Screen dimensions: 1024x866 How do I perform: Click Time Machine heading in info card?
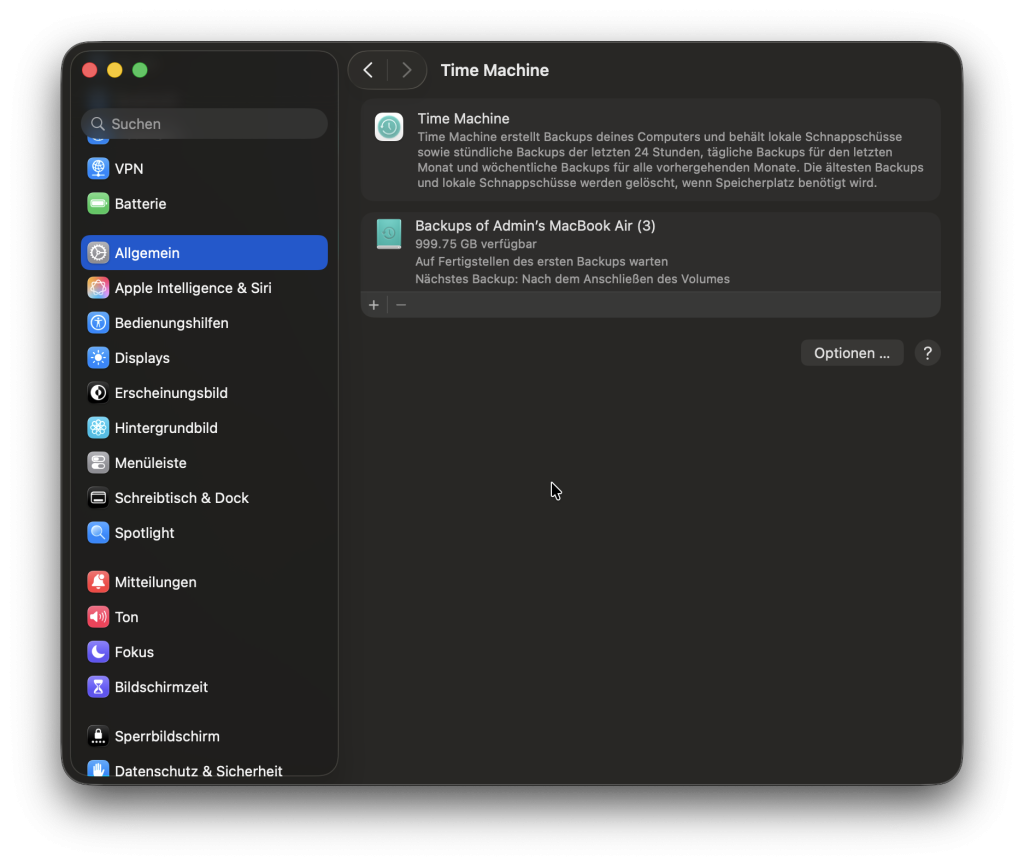tap(463, 118)
